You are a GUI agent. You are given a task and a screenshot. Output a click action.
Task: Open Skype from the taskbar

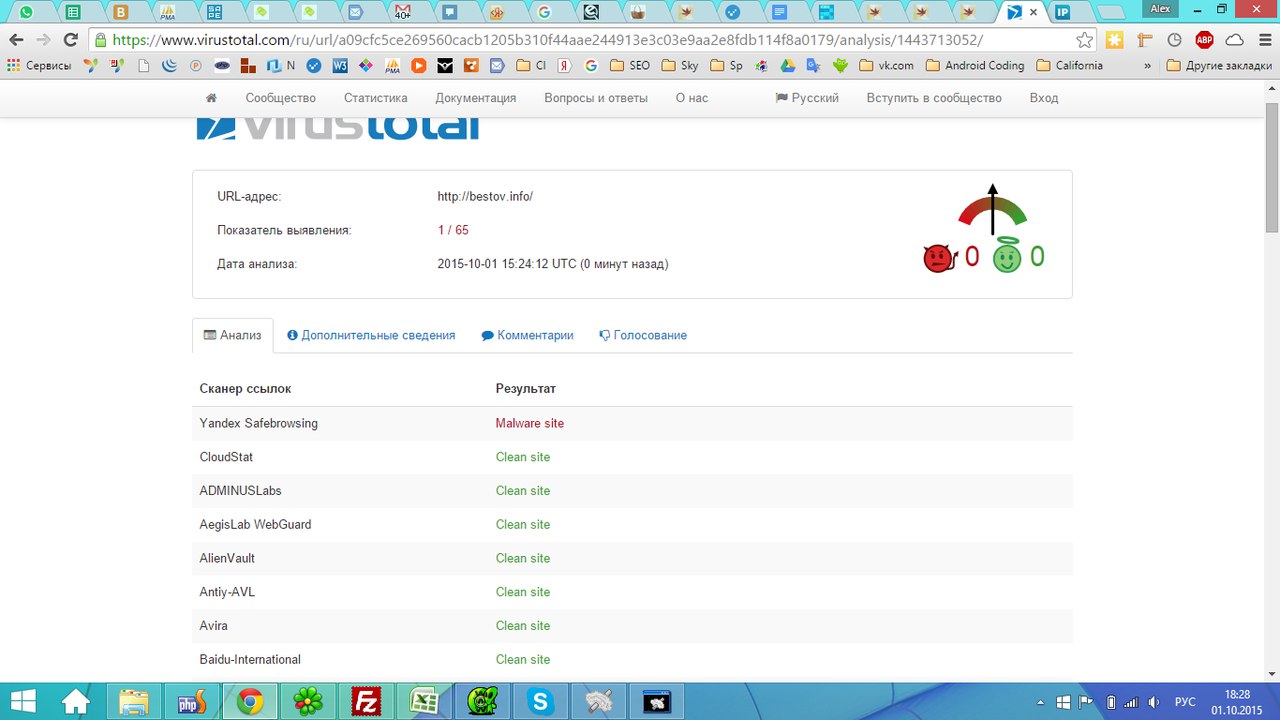coord(540,701)
